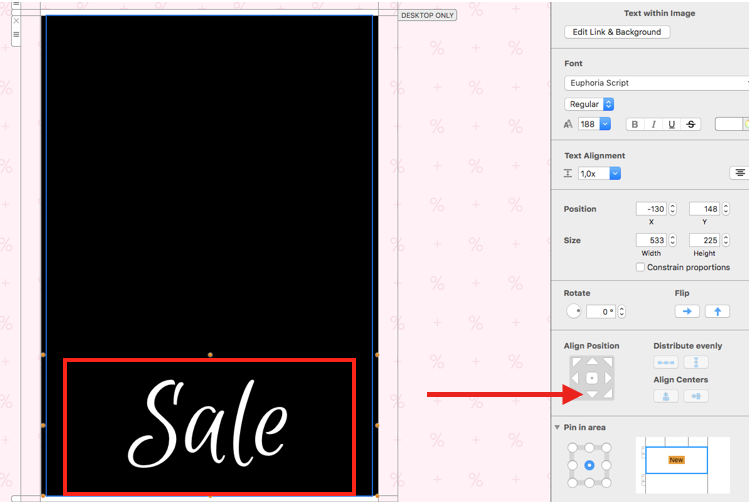Align element to bottom-right corner

pos(607,394)
